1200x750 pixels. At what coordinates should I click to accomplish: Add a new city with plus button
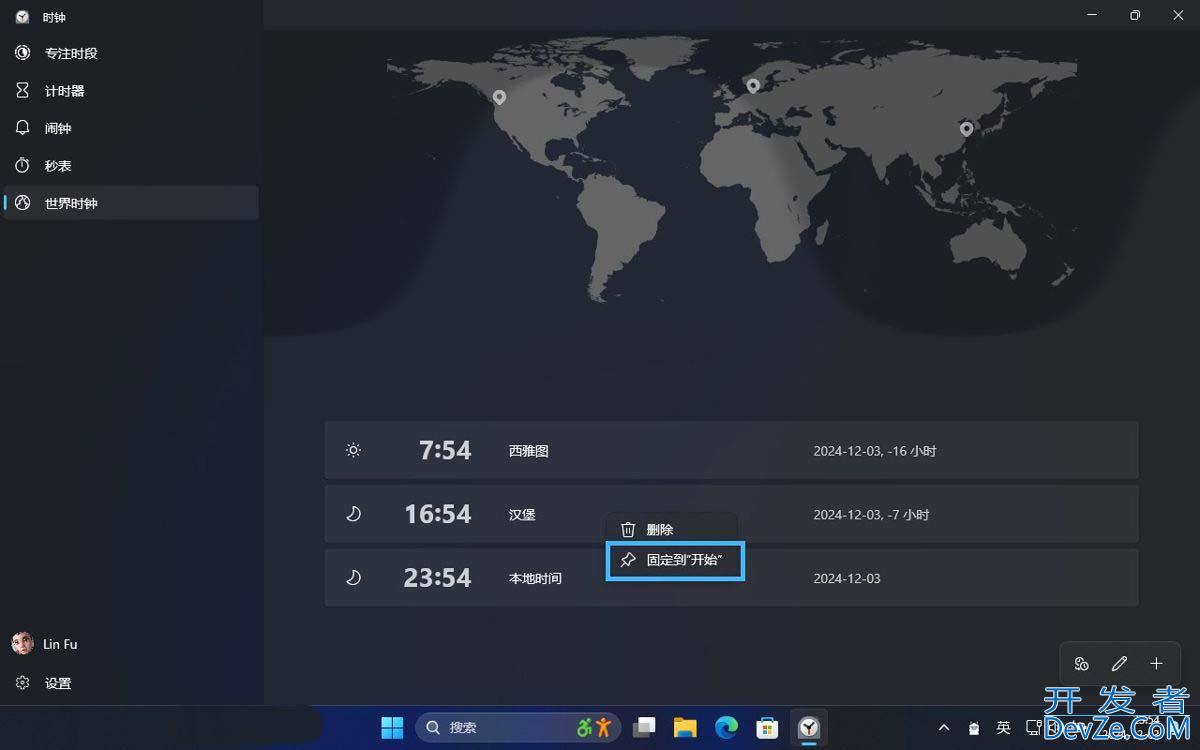pyautogui.click(x=1156, y=663)
